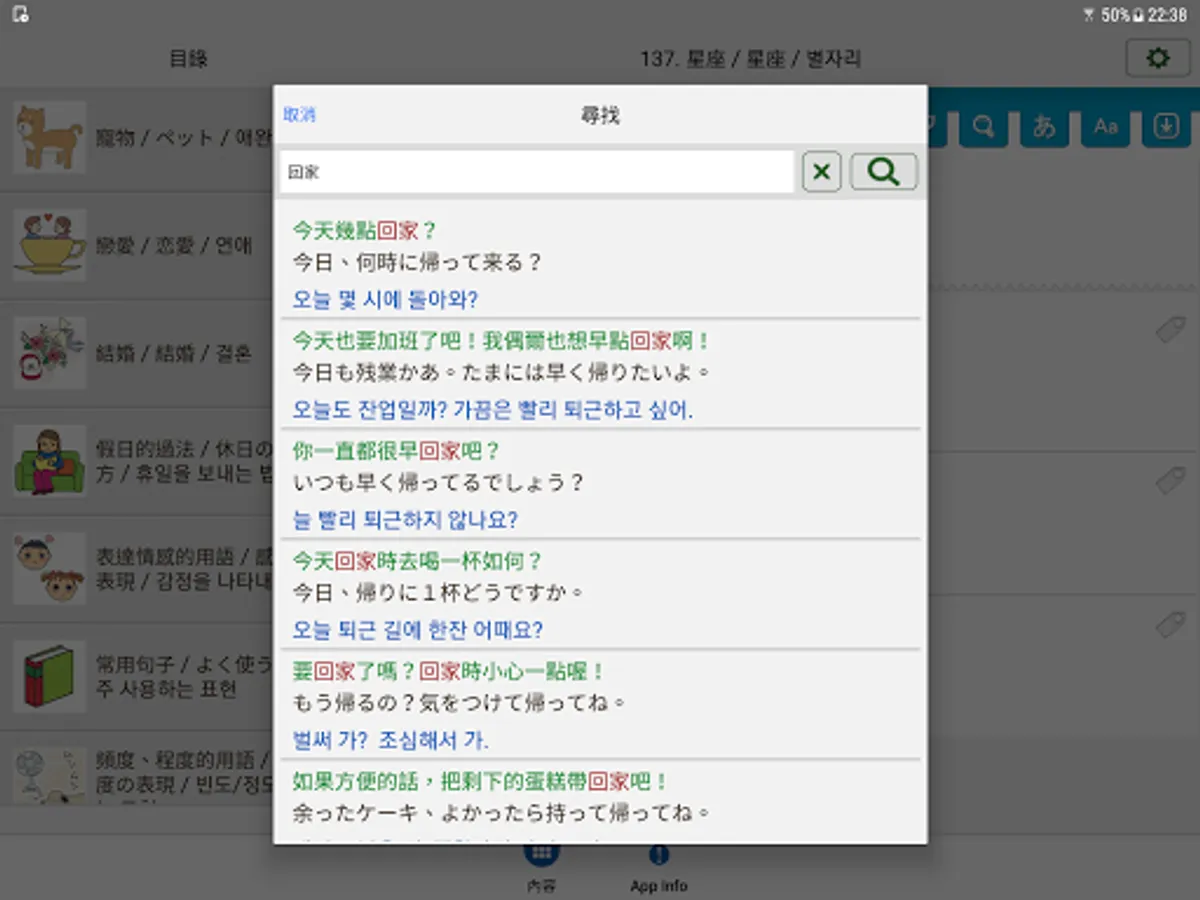Select Korean line 오늘 퇴근 길에 한잔 어때요?

point(418,630)
